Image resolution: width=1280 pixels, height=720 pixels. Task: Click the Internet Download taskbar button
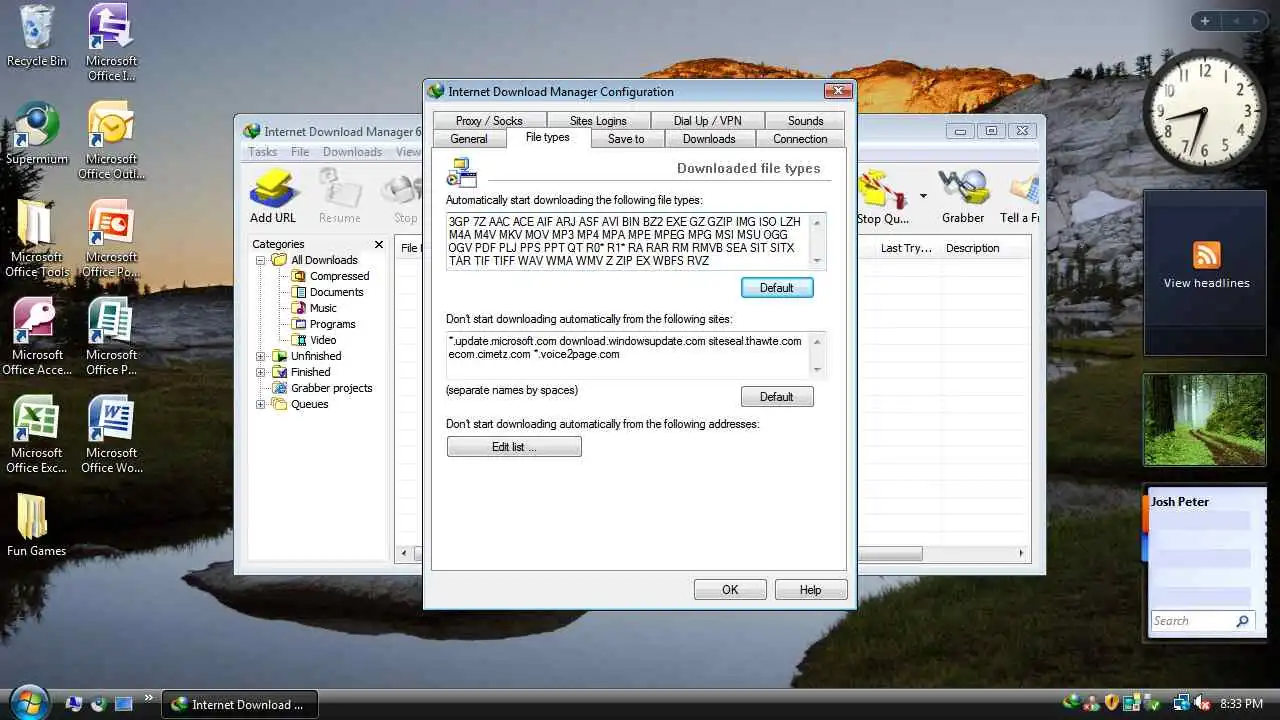coord(239,704)
